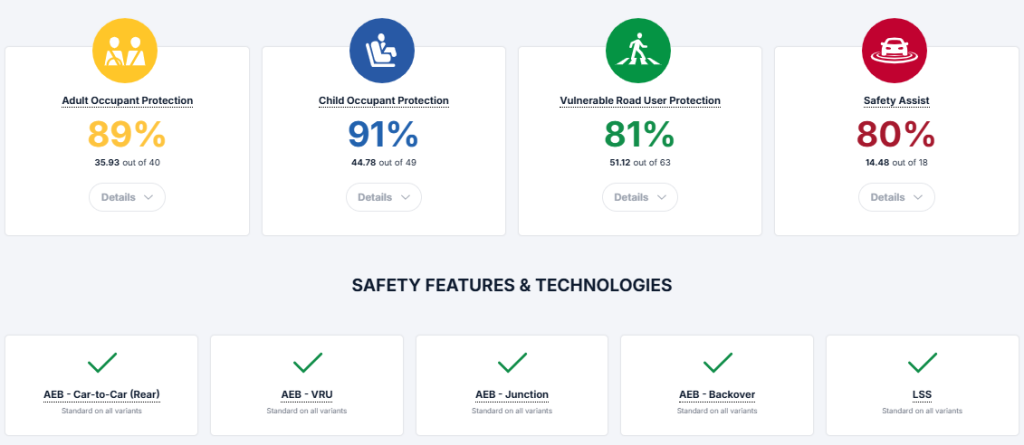
Task: Click the Safety Assist heading link
Action: (896, 101)
